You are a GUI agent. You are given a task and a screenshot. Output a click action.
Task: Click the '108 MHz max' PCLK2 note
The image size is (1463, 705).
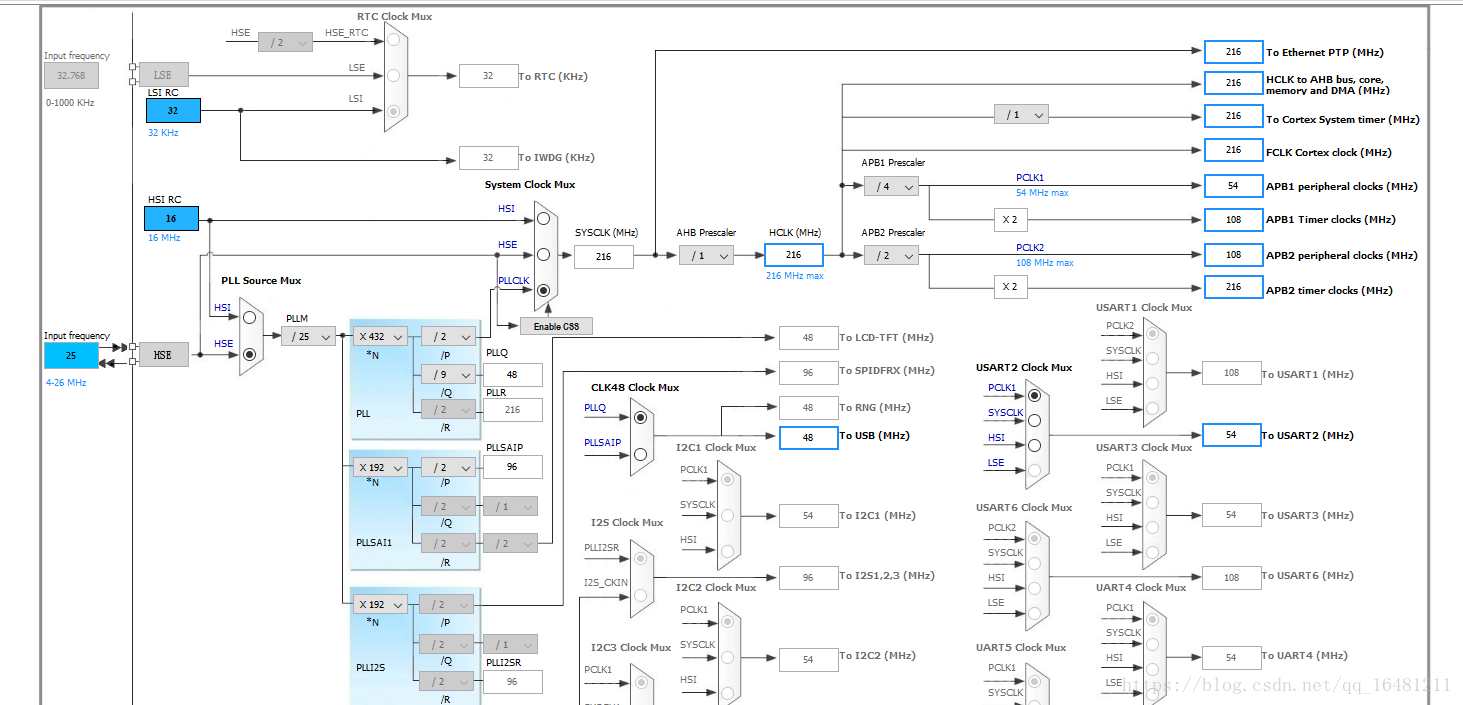pos(1045,262)
